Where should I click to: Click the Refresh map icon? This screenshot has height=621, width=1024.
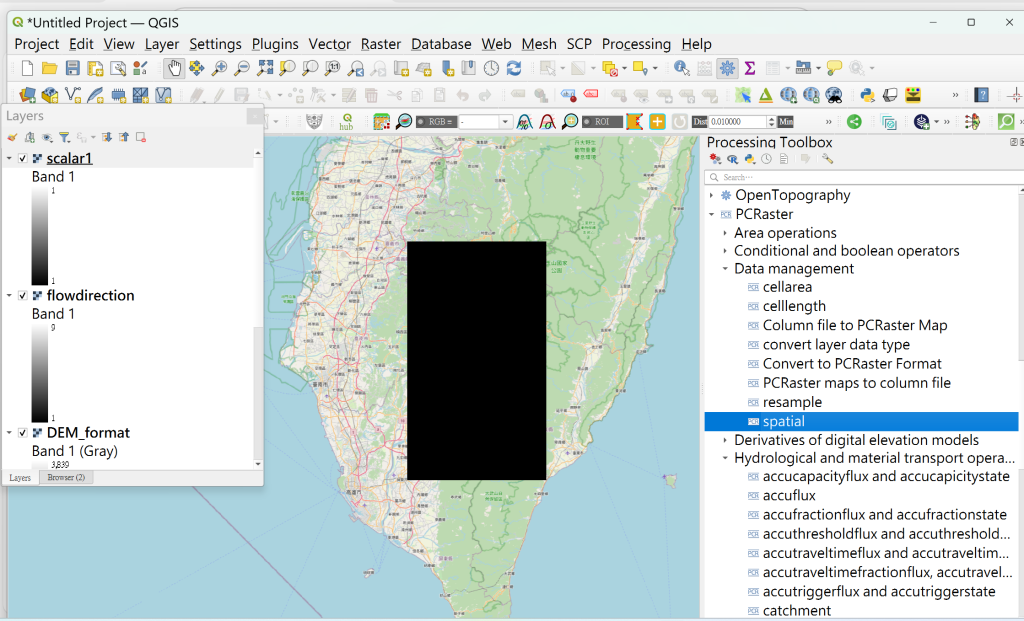(x=514, y=68)
